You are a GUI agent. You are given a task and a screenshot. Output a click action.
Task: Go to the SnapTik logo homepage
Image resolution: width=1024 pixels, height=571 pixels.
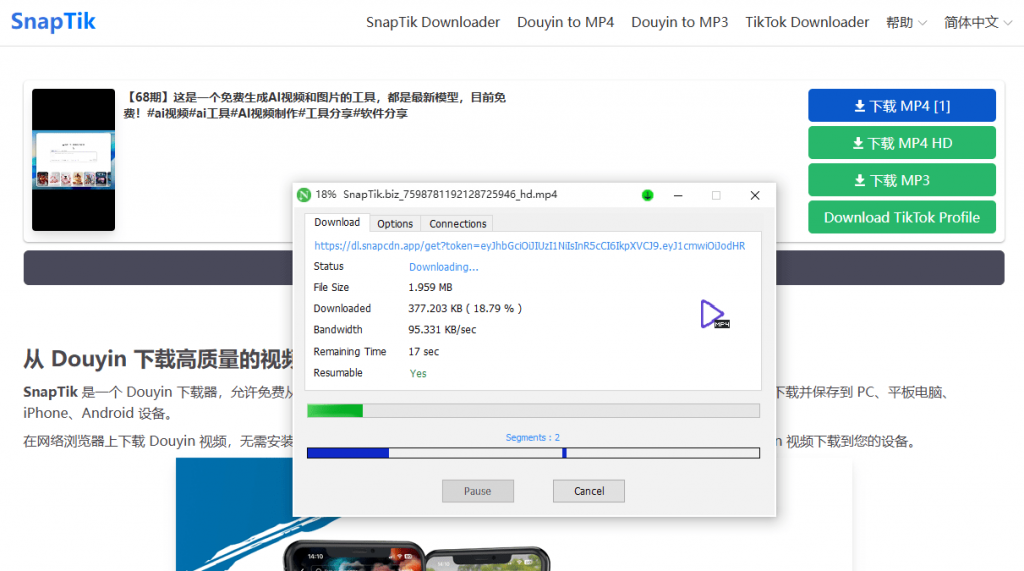pyautogui.click(x=54, y=21)
